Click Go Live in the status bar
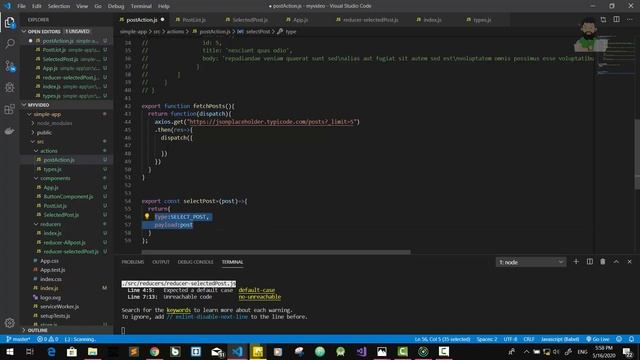 coord(598,339)
